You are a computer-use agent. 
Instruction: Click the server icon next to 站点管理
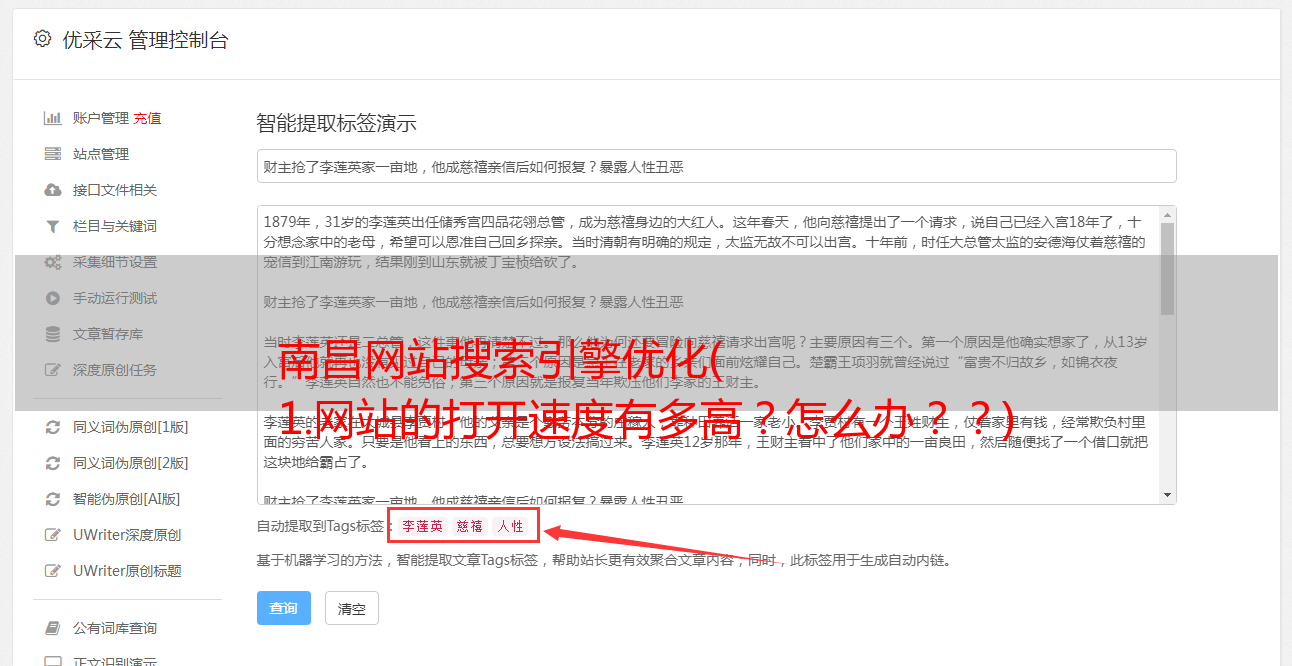coord(53,154)
